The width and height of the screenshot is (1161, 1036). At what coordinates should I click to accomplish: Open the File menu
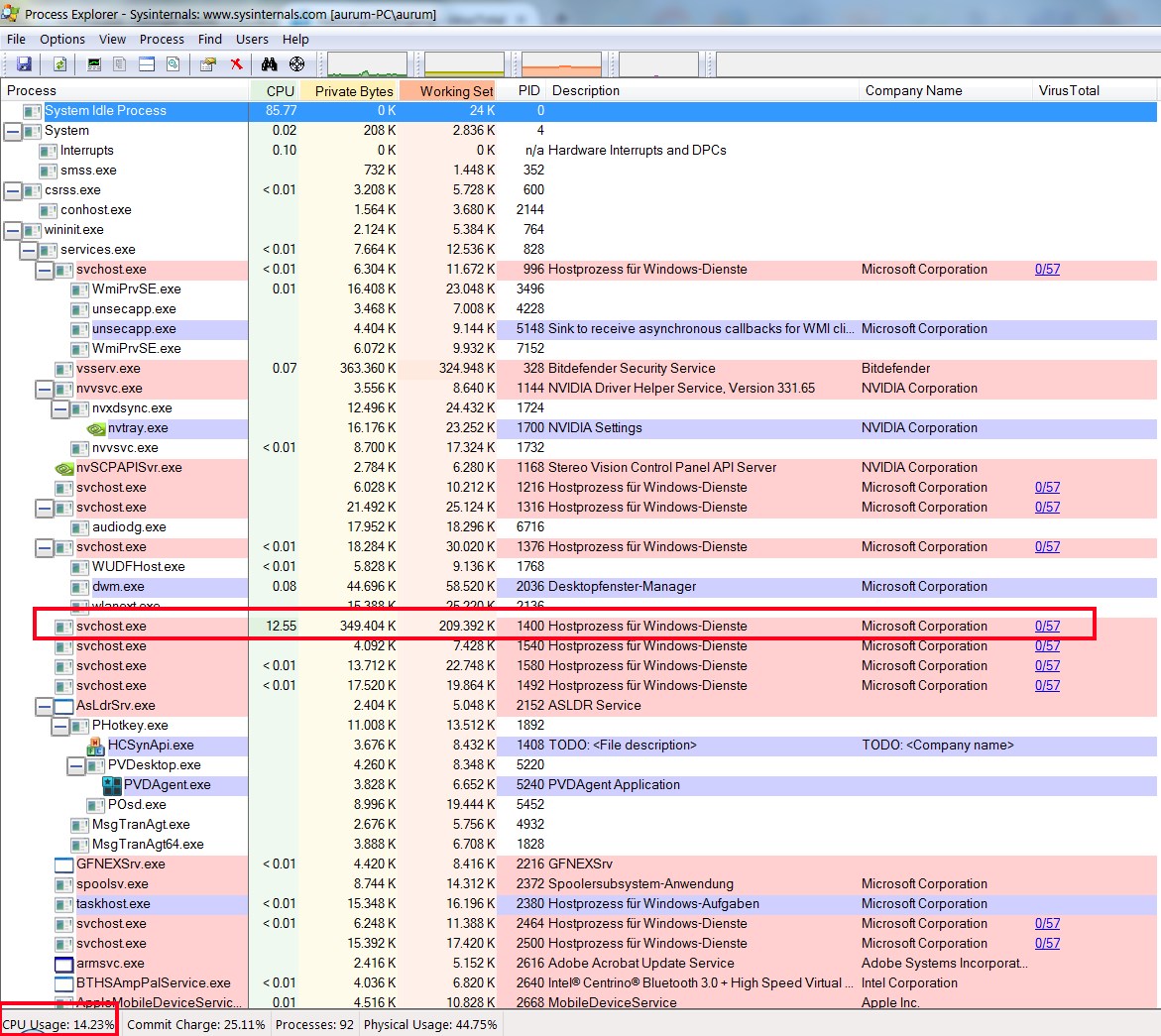point(16,40)
